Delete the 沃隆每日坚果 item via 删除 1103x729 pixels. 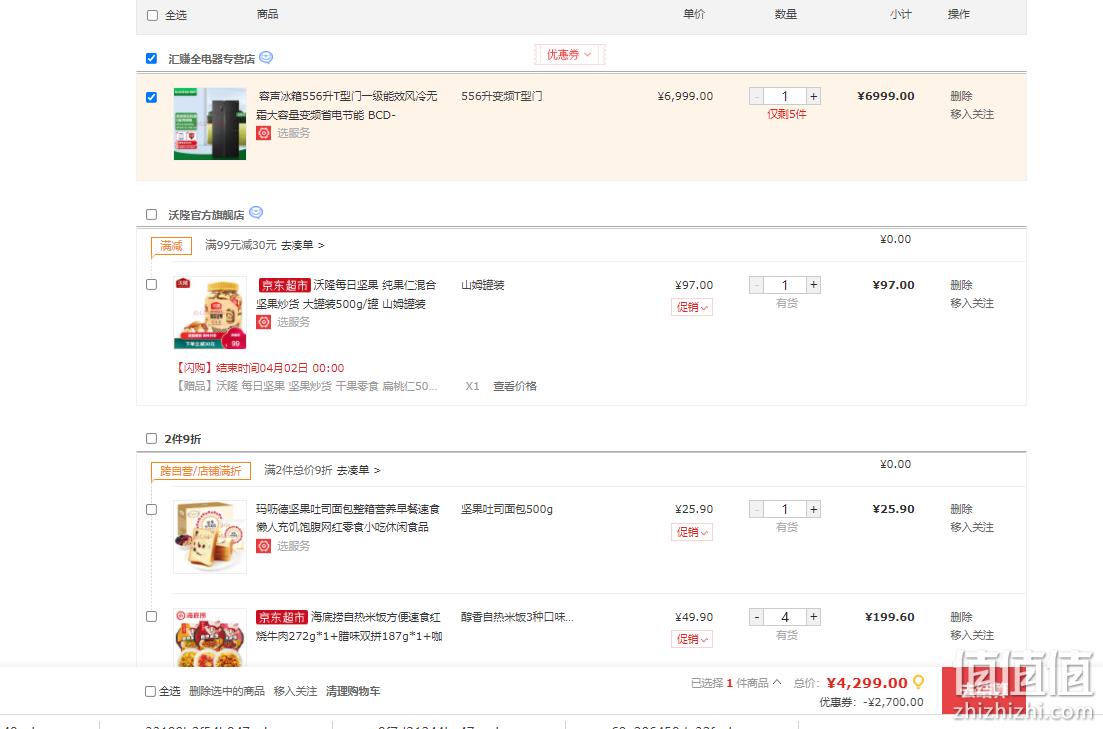961,285
